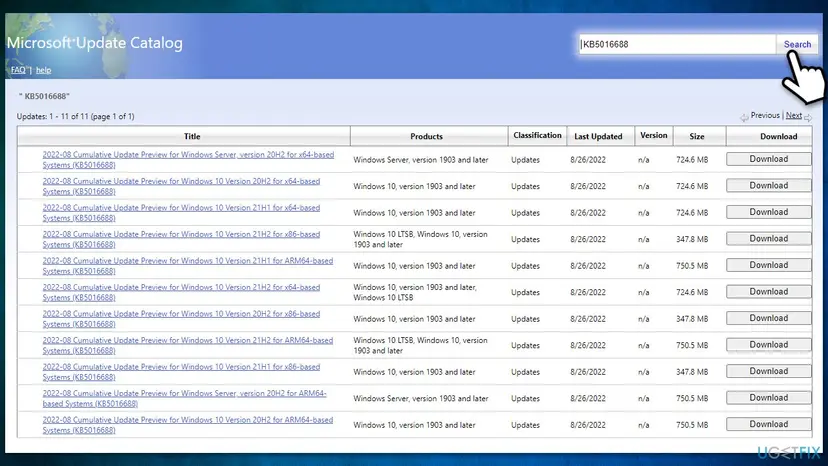Download Windows Server 20H2 x64 update

(768, 159)
